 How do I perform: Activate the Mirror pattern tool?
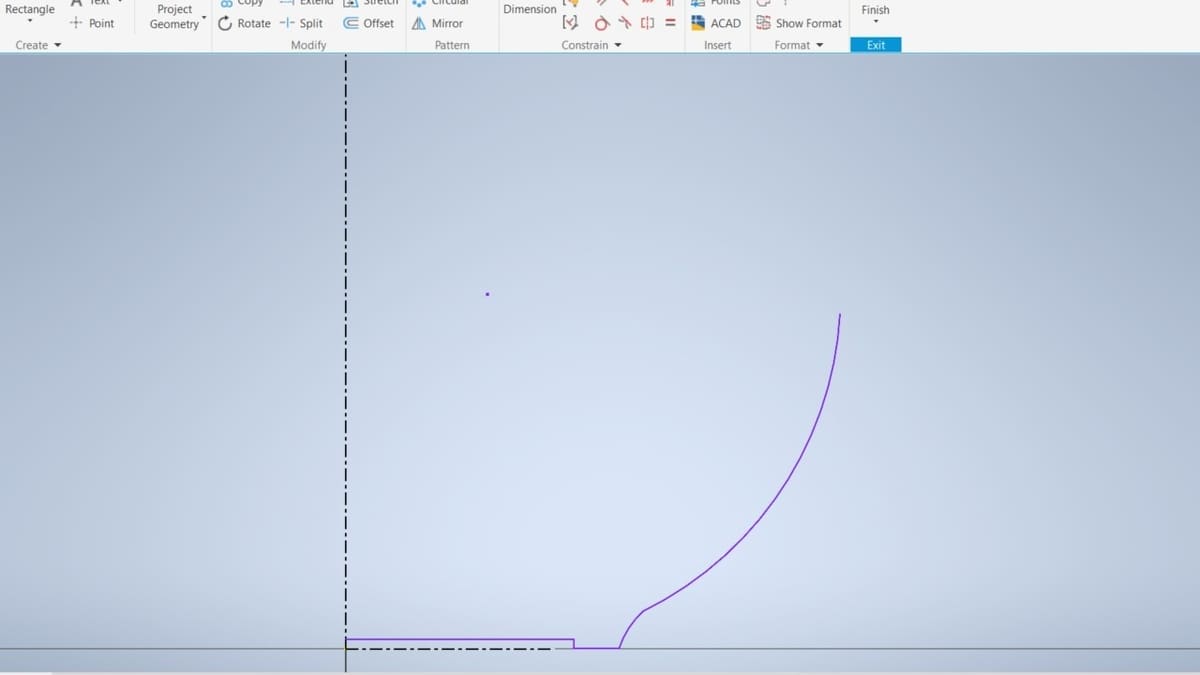point(437,23)
